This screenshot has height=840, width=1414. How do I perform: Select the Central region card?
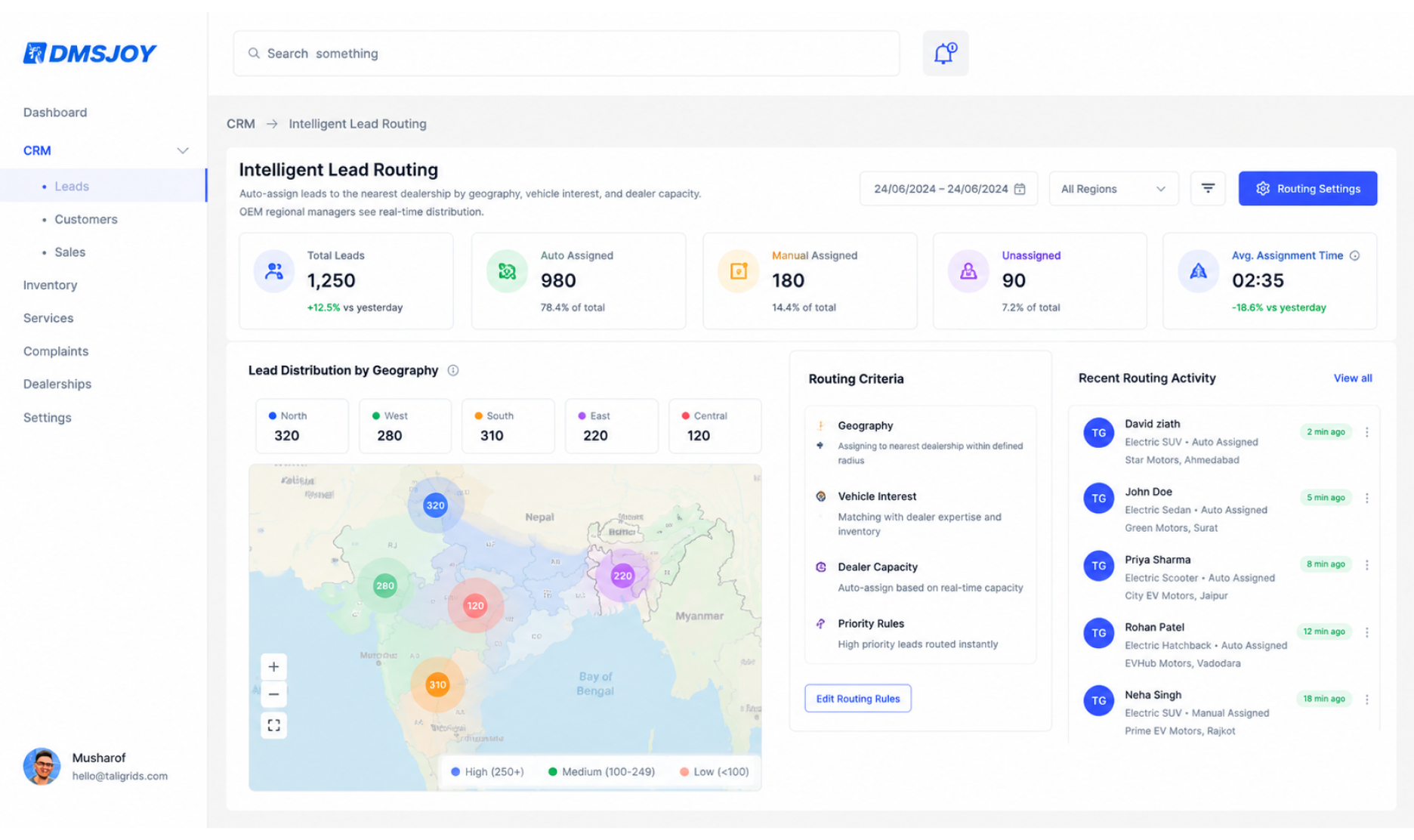click(715, 426)
